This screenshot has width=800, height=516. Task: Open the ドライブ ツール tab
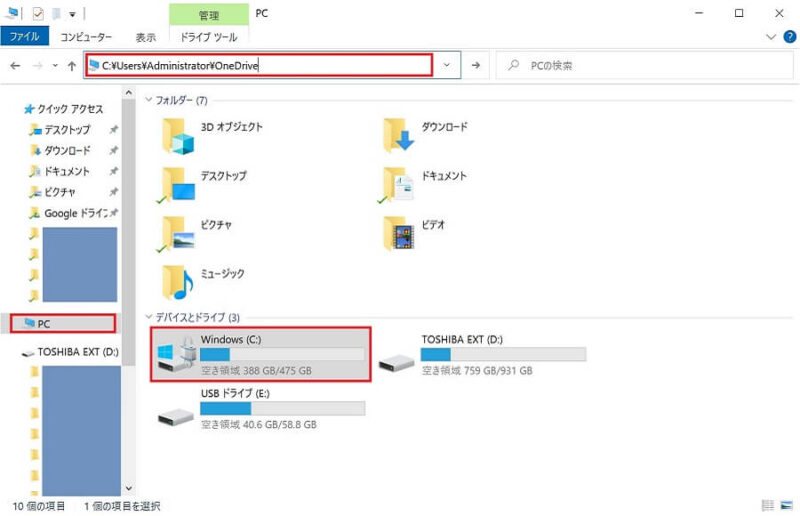point(209,37)
